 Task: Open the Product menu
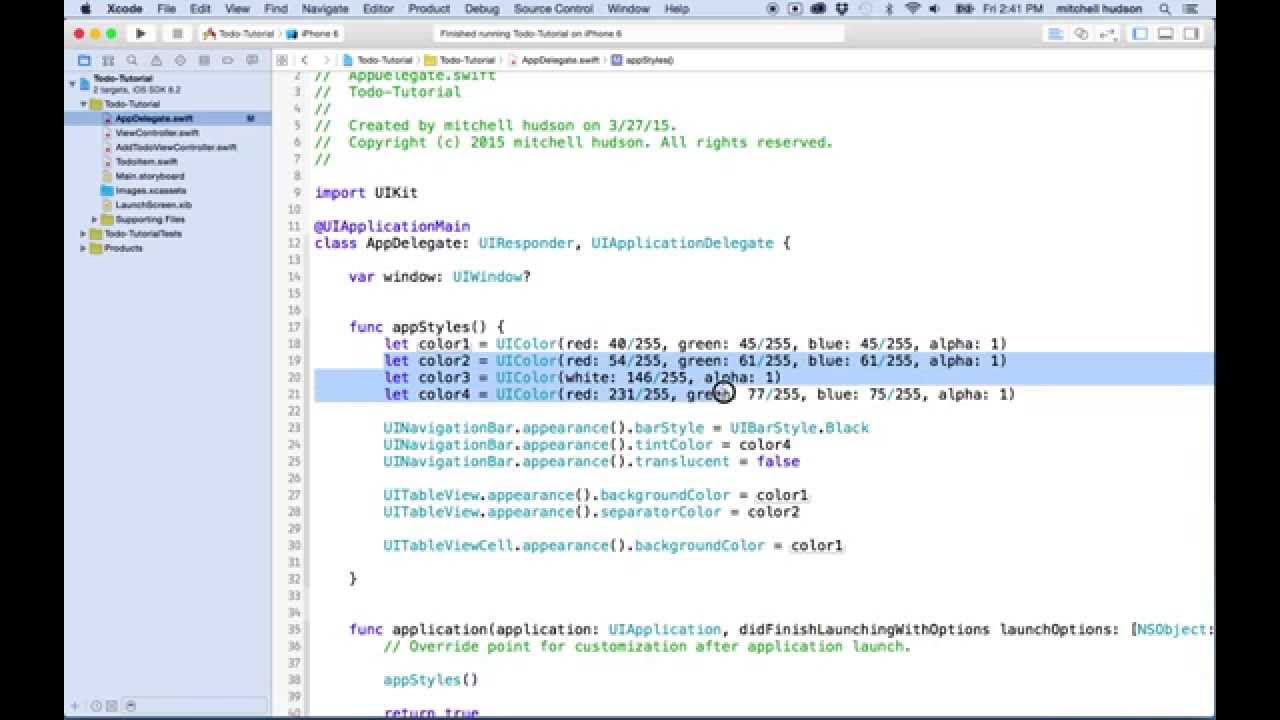(x=429, y=9)
